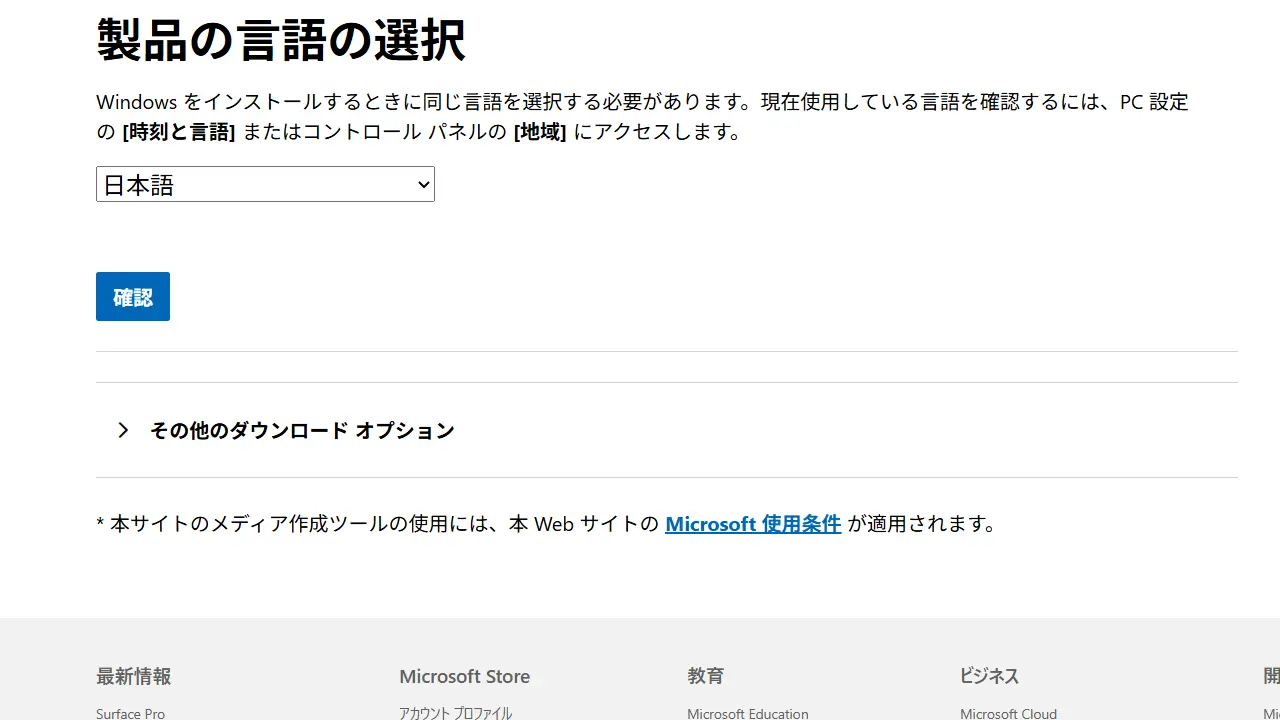Open the Surface Pro footer link
Screen dimensions: 1280x720
(x=130, y=713)
